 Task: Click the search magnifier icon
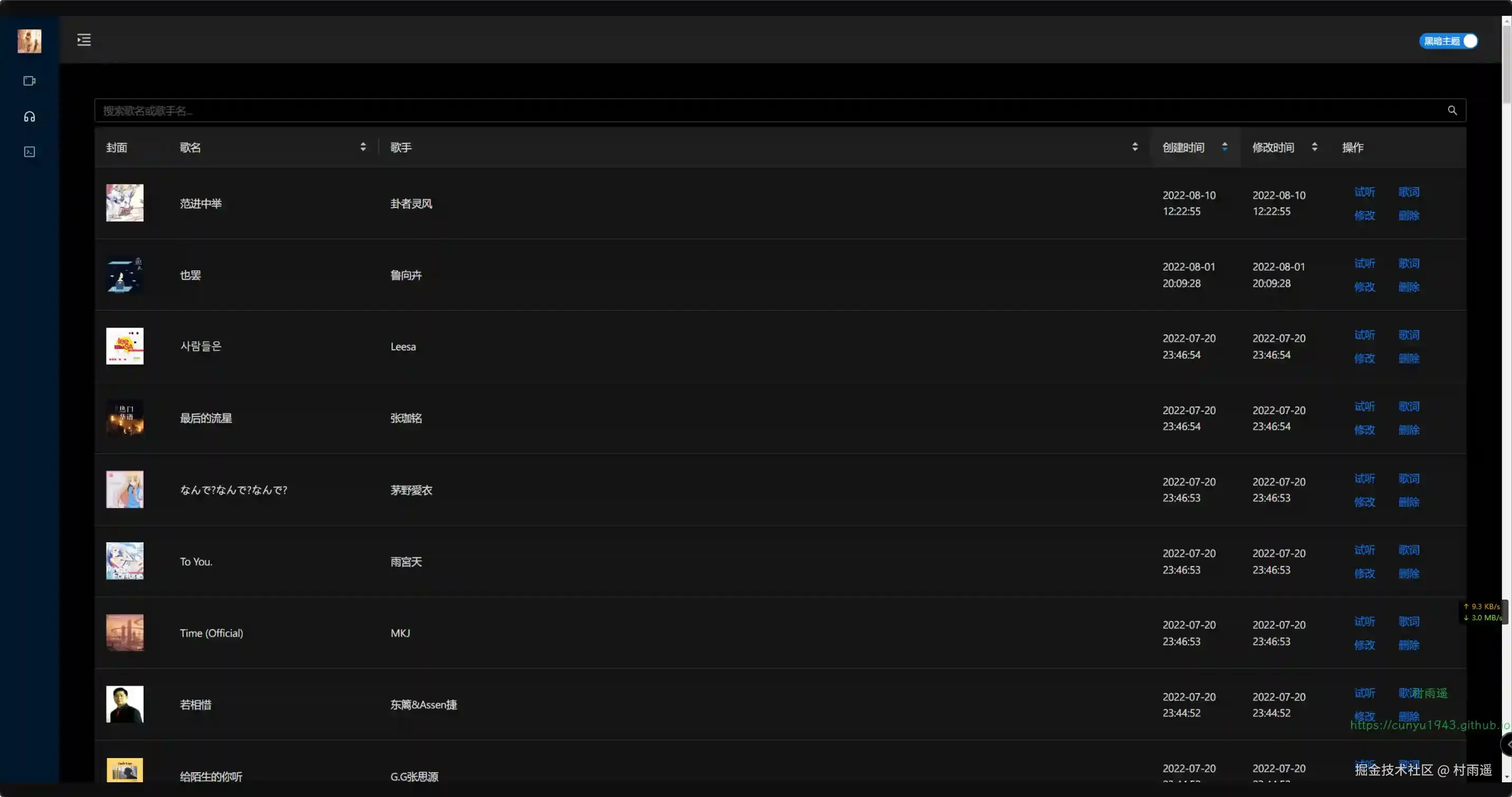coord(1451,110)
